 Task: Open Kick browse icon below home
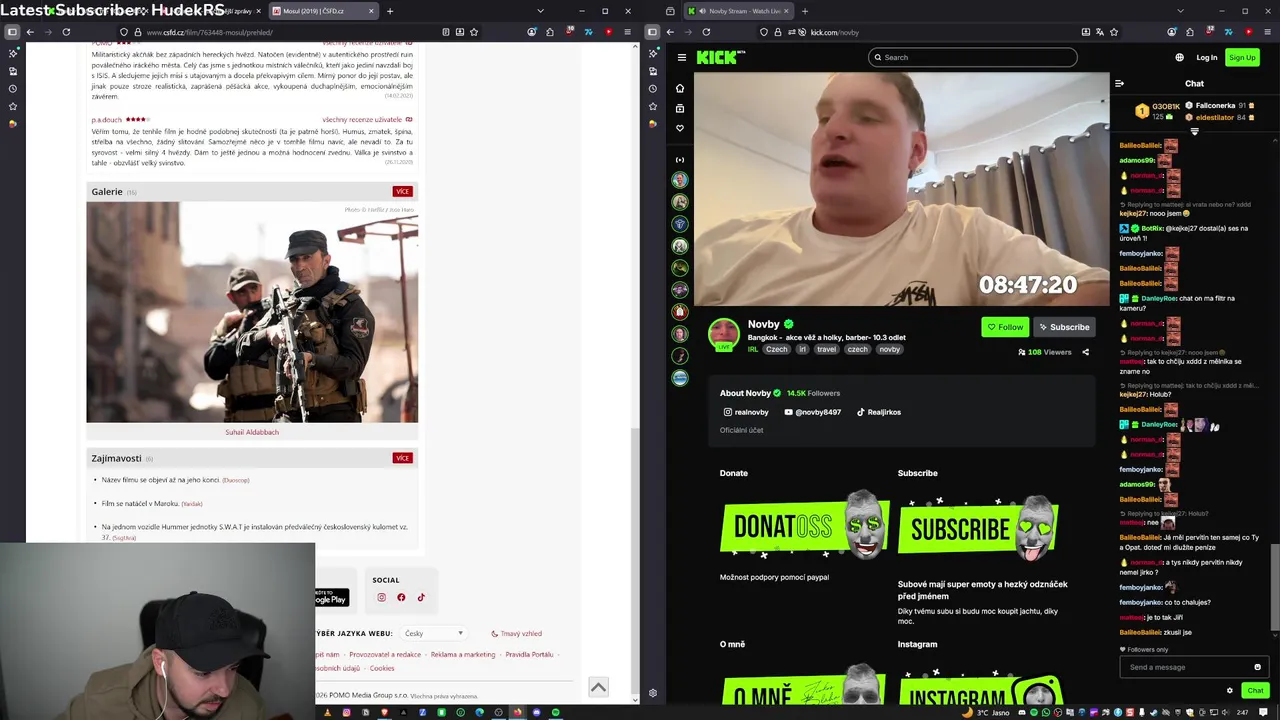(680, 108)
